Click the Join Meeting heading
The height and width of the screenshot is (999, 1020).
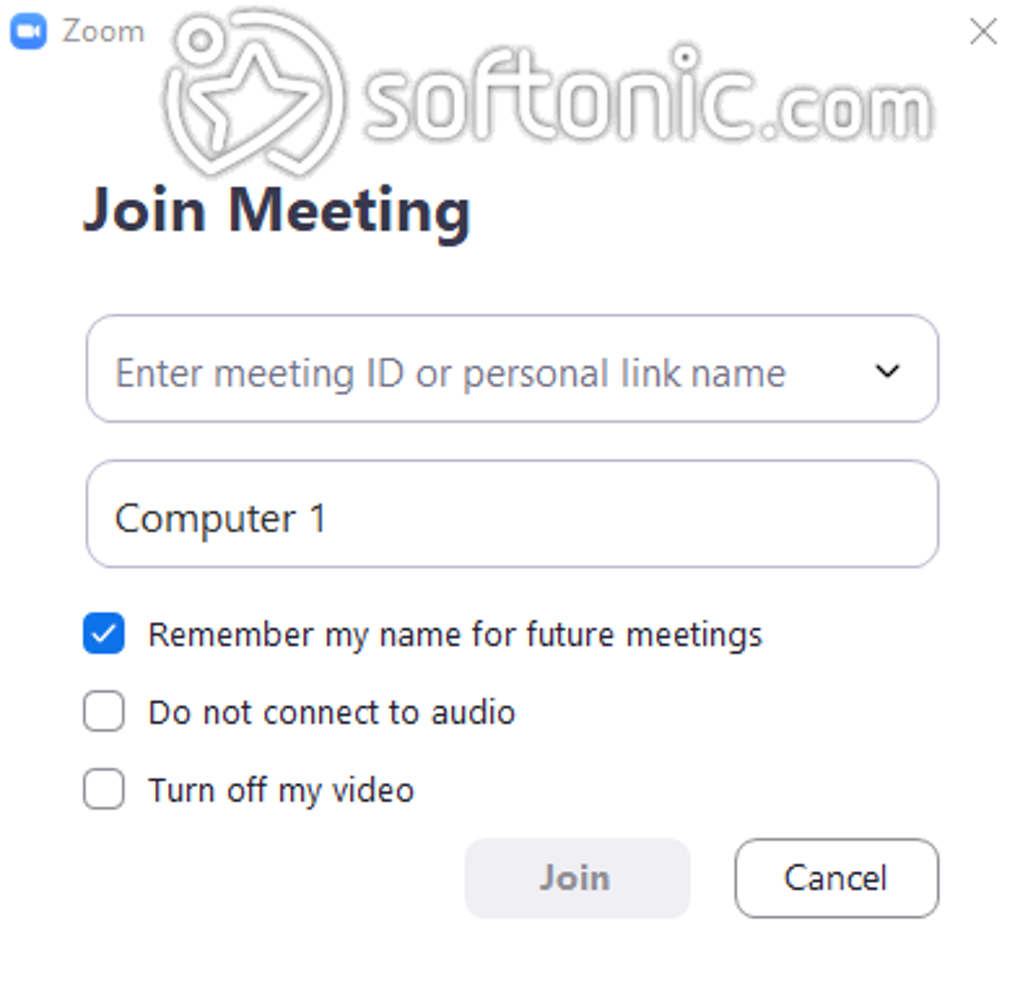point(277,211)
